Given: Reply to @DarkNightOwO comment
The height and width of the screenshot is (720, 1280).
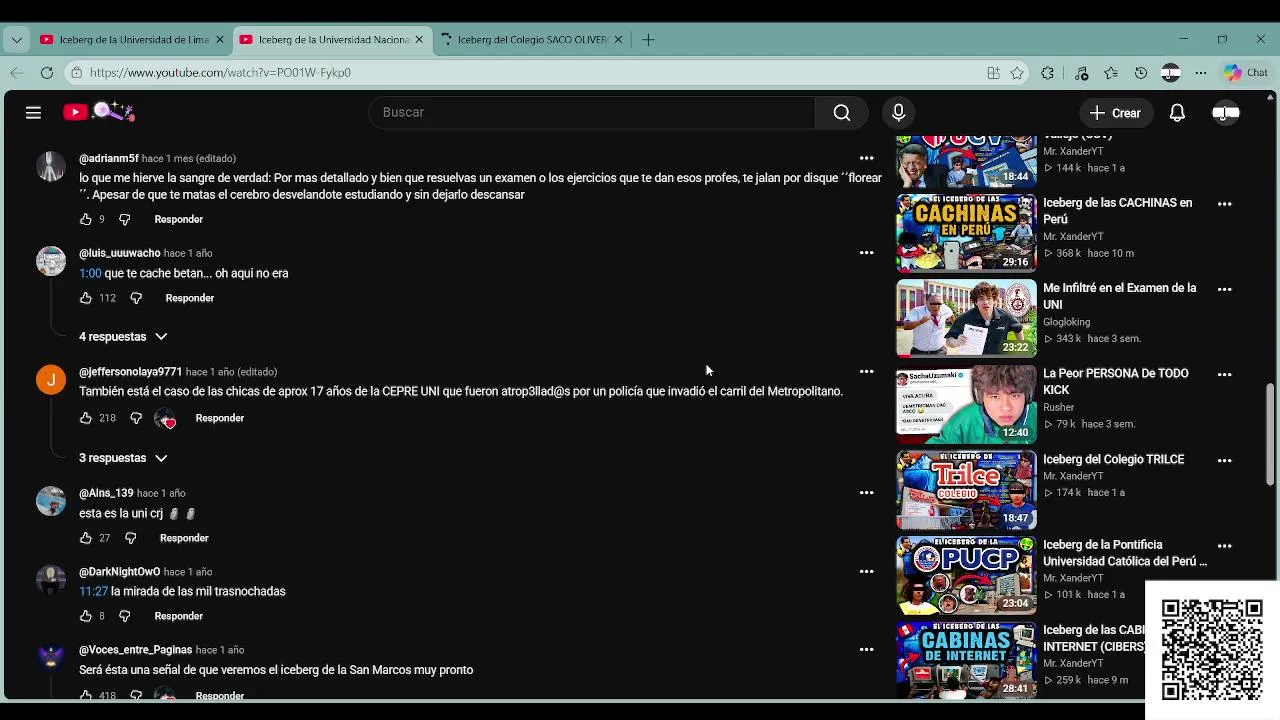Looking at the screenshot, I should pyautogui.click(x=178, y=616).
